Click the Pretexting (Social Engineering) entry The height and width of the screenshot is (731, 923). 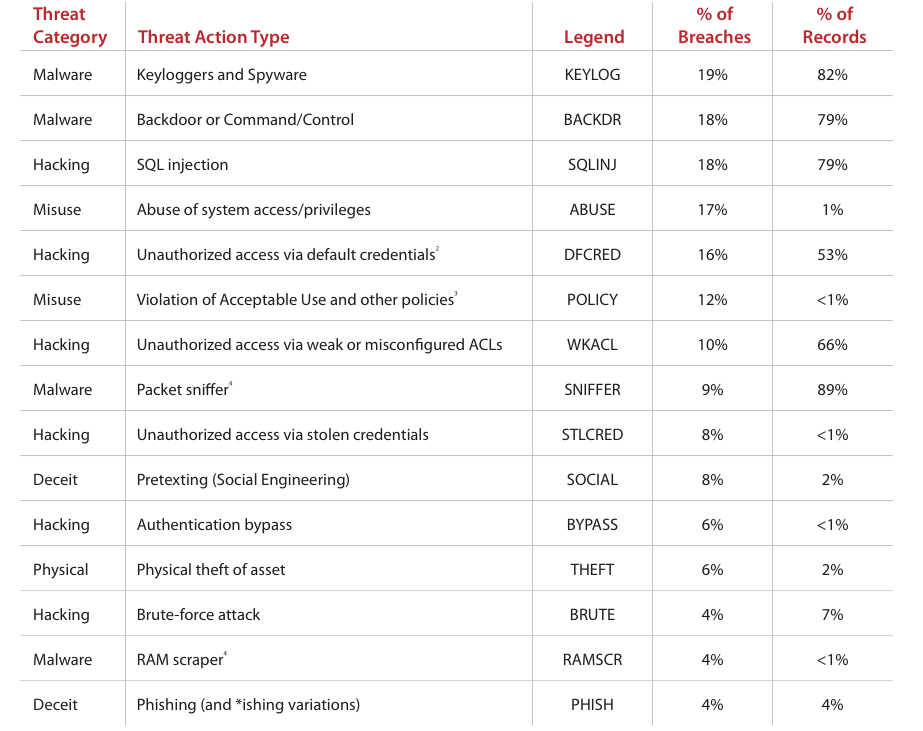tap(243, 480)
